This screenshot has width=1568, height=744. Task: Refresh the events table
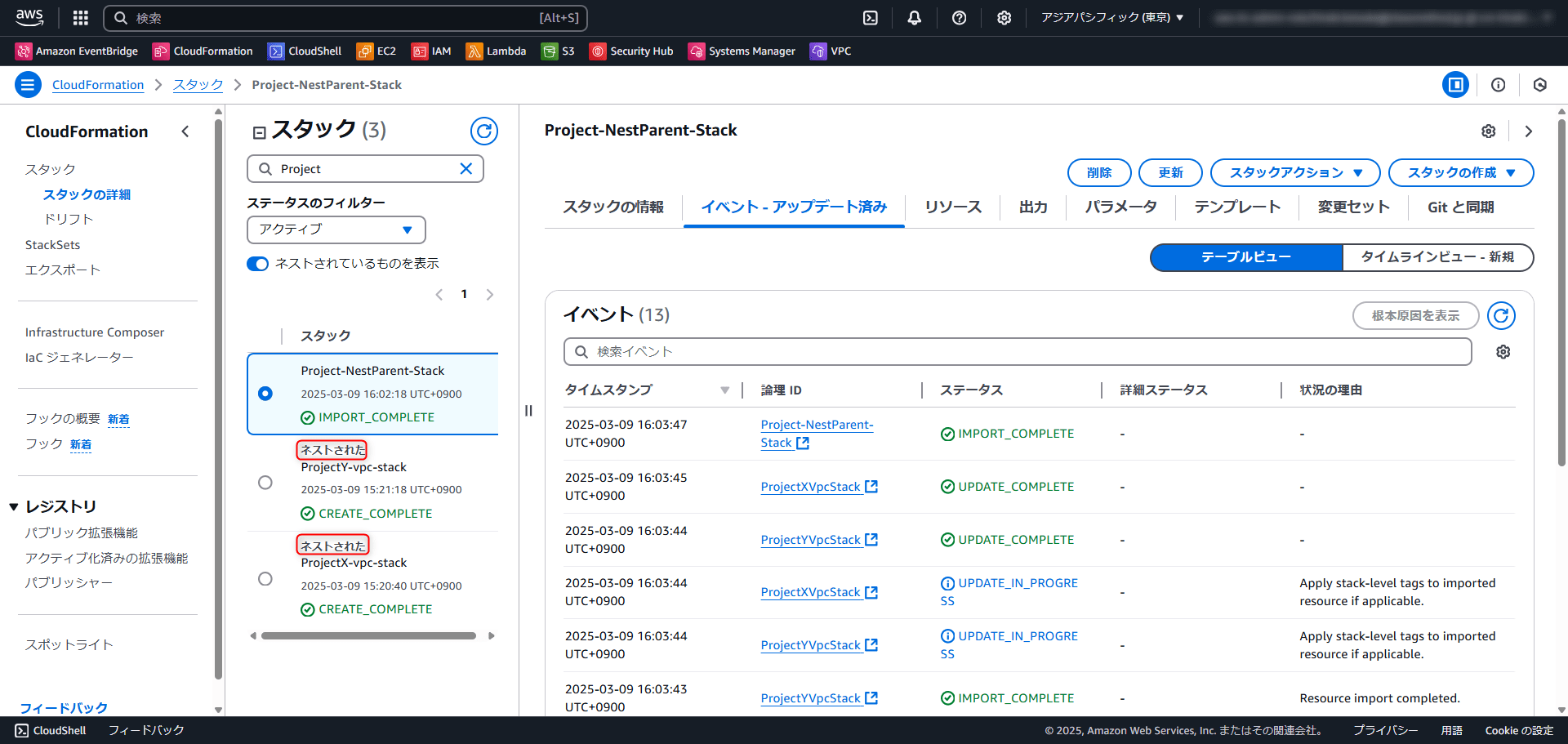[x=1501, y=315]
